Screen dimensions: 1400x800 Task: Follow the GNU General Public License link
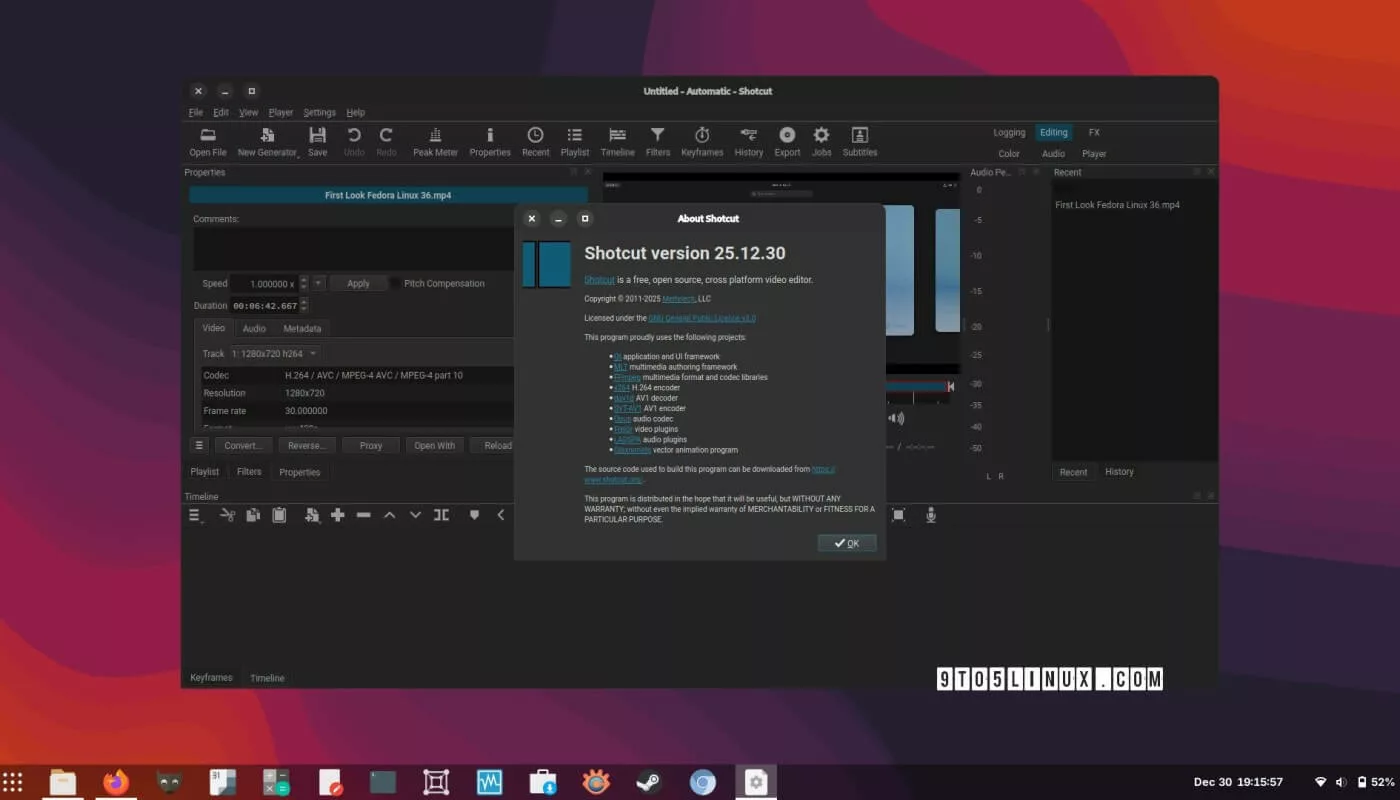coord(702,318)
